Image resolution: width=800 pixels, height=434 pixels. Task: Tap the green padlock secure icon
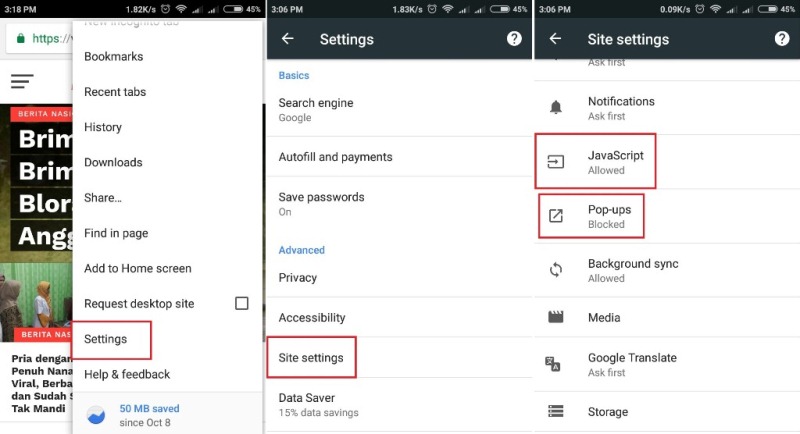point(20,38)
